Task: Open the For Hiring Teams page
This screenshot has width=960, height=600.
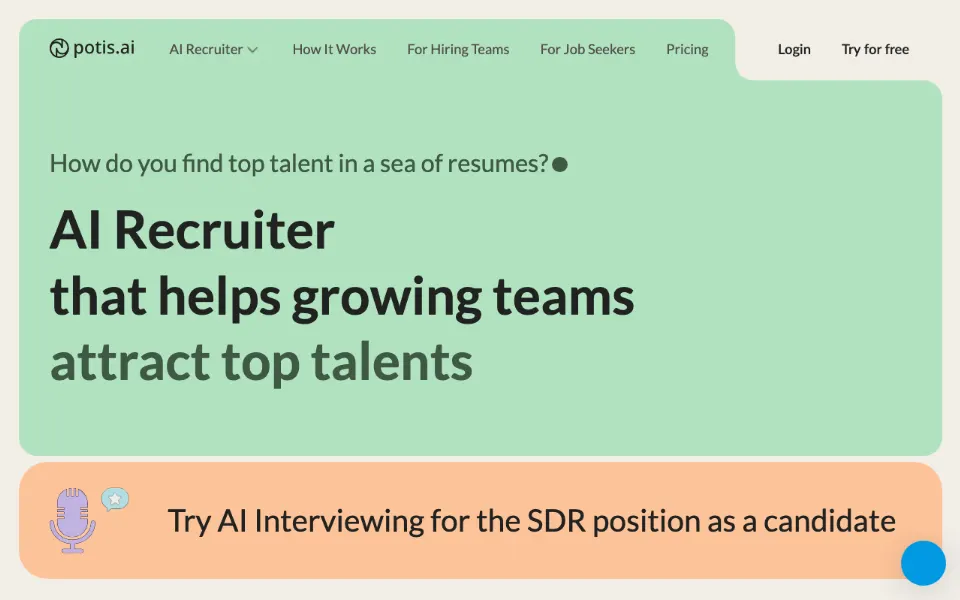Action: tap(458, 49)
